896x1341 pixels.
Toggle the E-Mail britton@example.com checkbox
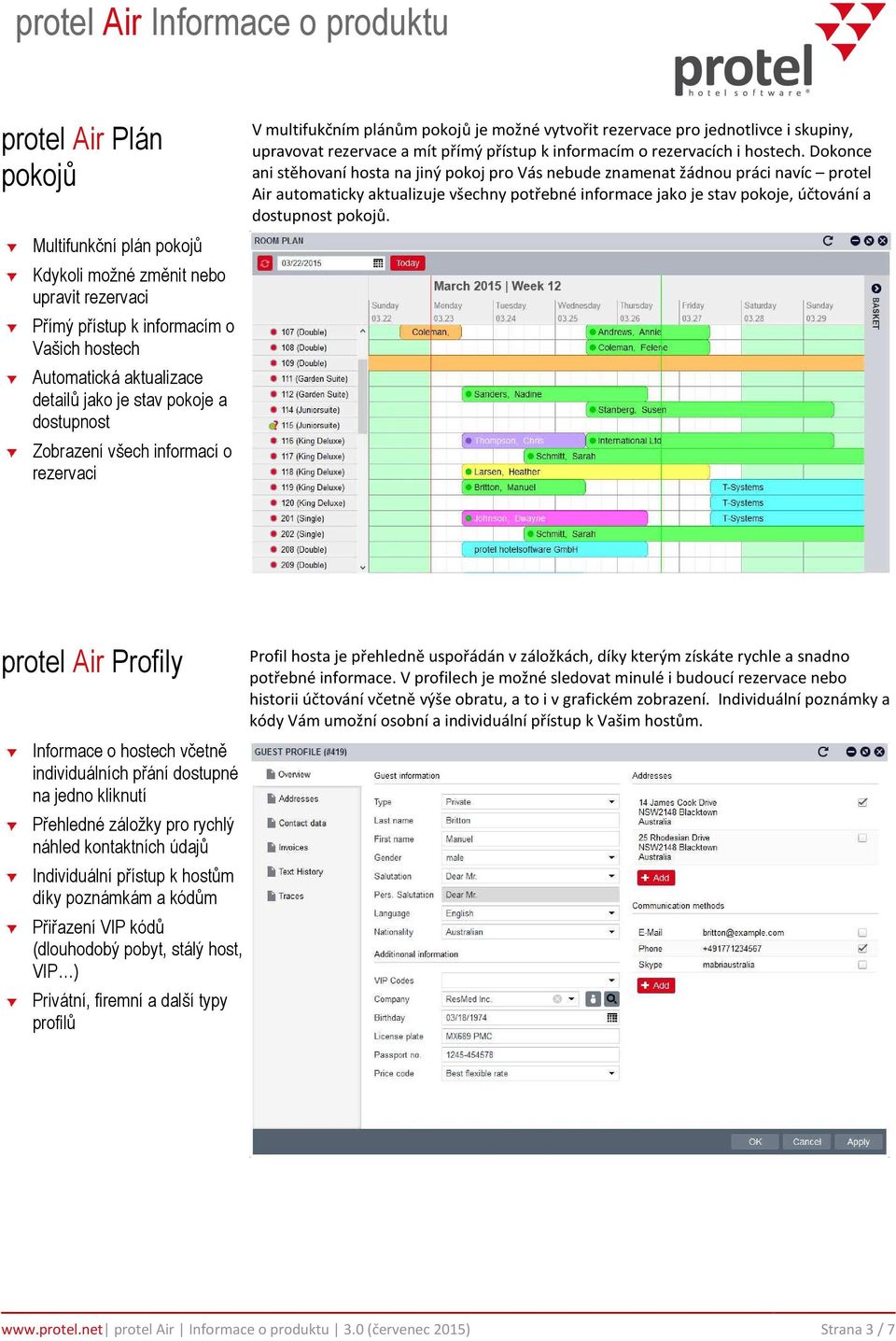pos(862,933)
